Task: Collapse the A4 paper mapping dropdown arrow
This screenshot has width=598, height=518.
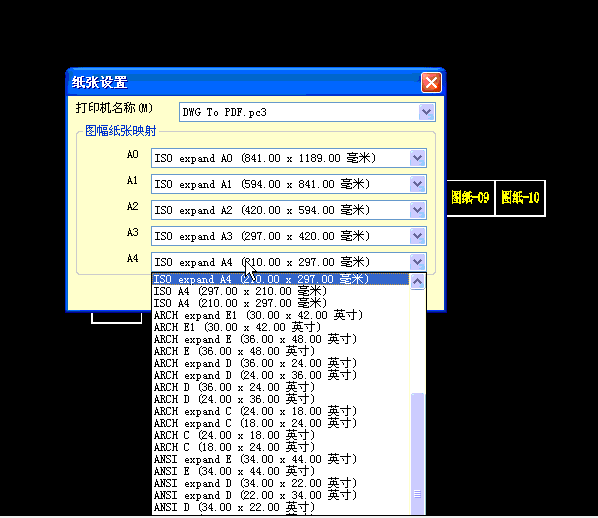Action: 418,262
